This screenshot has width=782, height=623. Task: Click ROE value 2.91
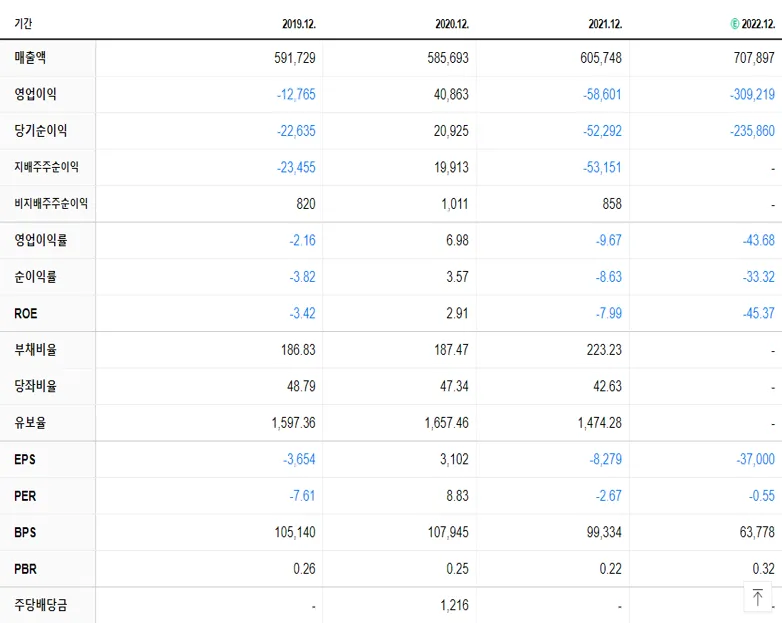(457, 313)
